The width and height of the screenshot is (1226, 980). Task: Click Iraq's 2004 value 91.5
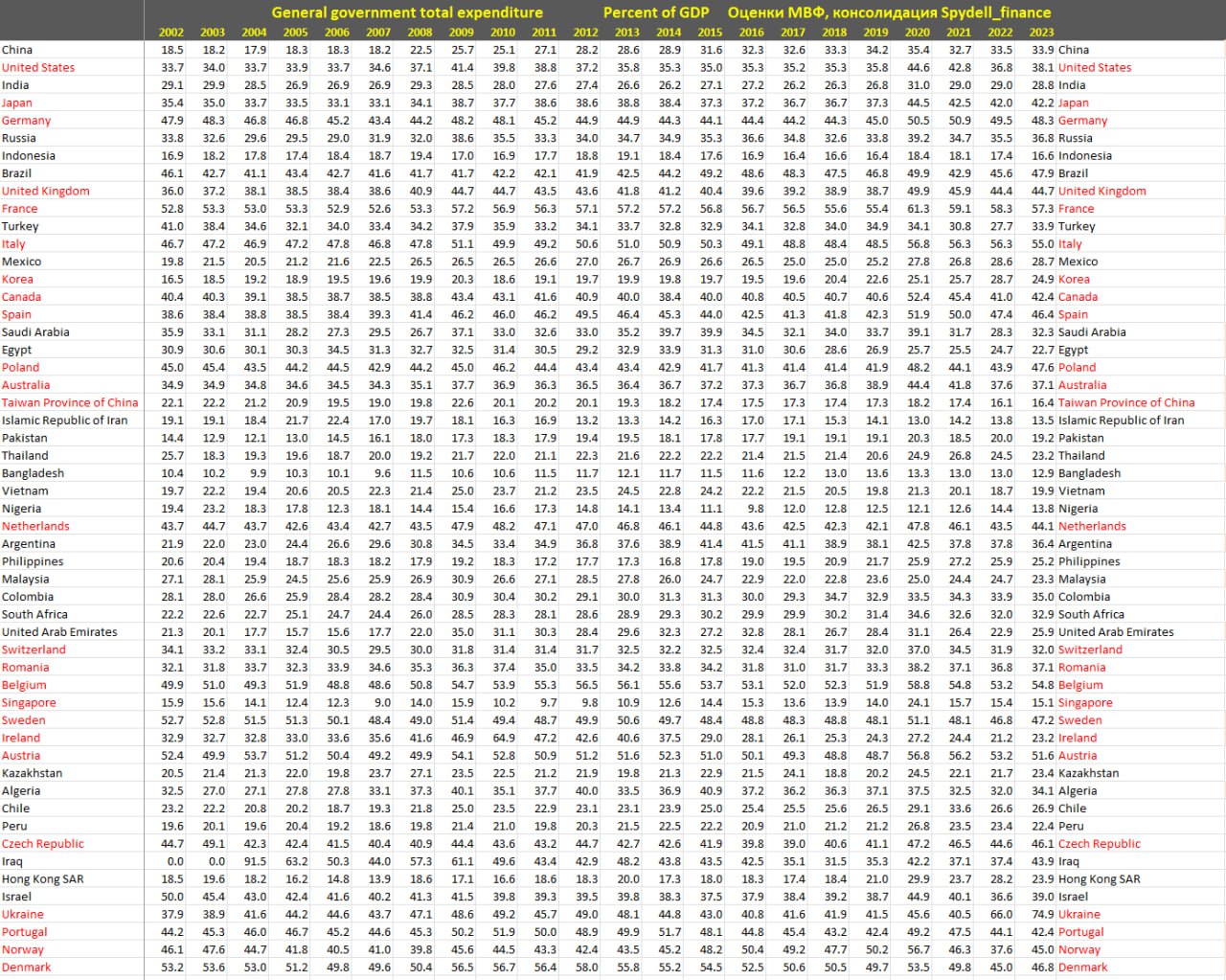point(255,862)
